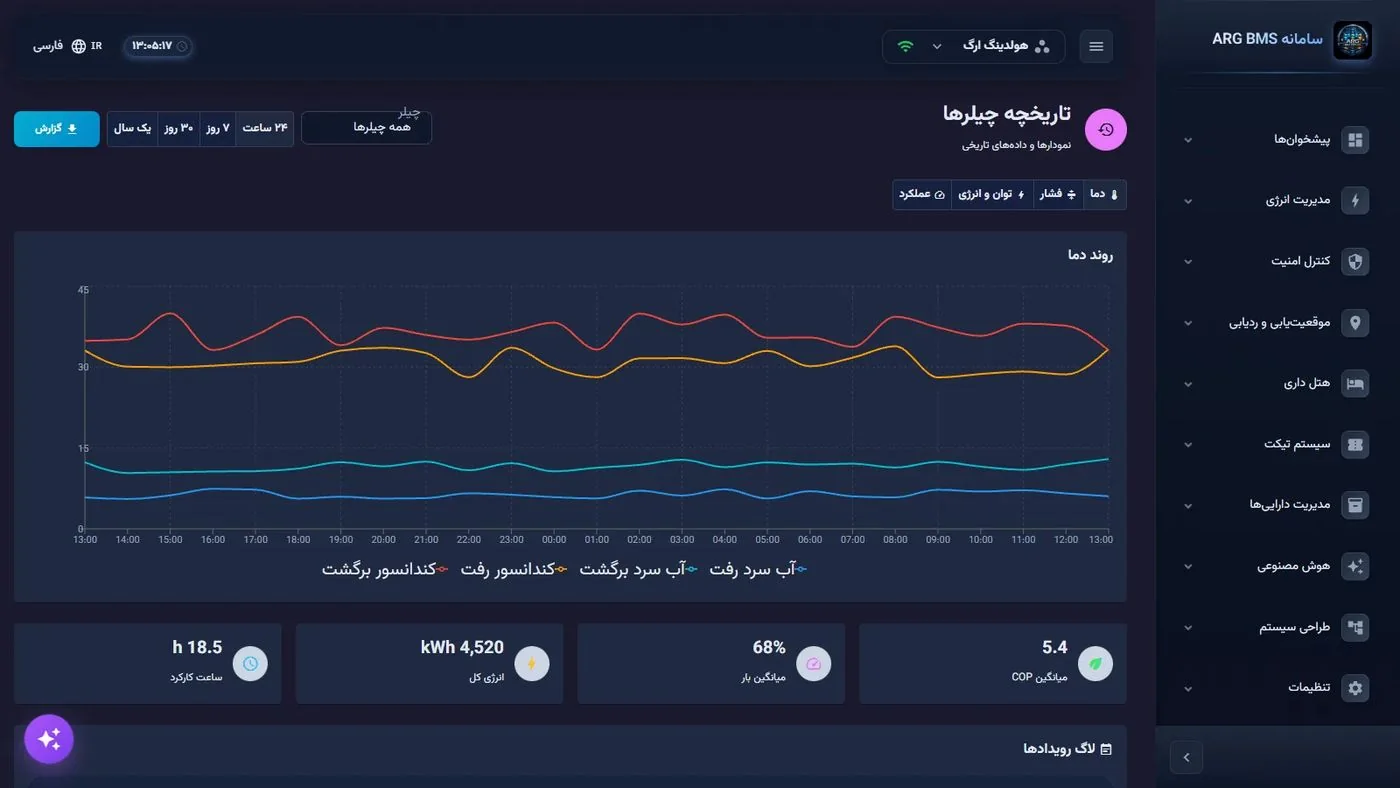Expand the مدیریت انرژی menu chevron
This screenshot has height=788, width=1400.
pos(1188,201)
